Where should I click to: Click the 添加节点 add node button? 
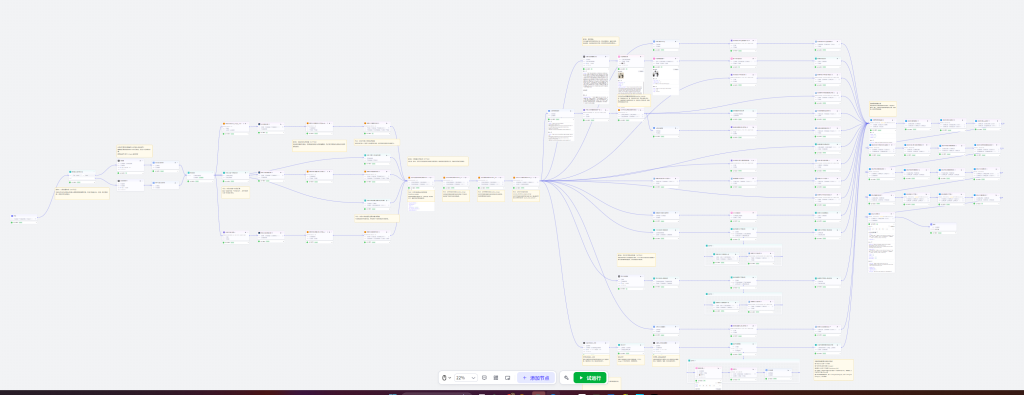click(536, 377)
